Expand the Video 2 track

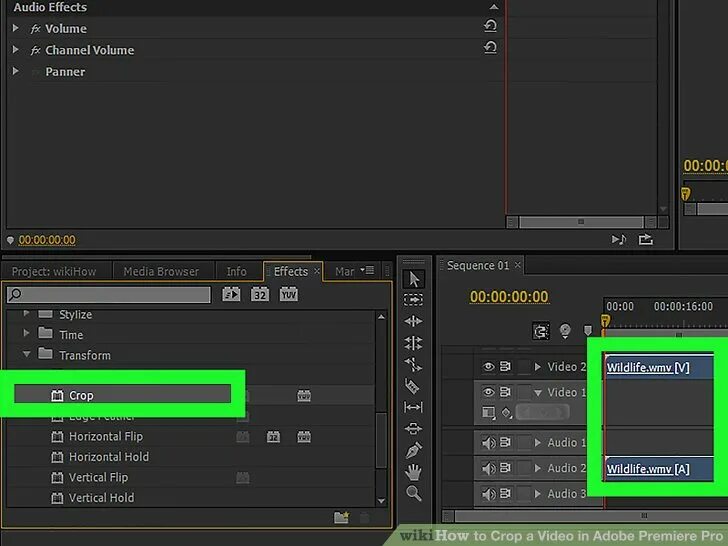click(x=538, y=367)
